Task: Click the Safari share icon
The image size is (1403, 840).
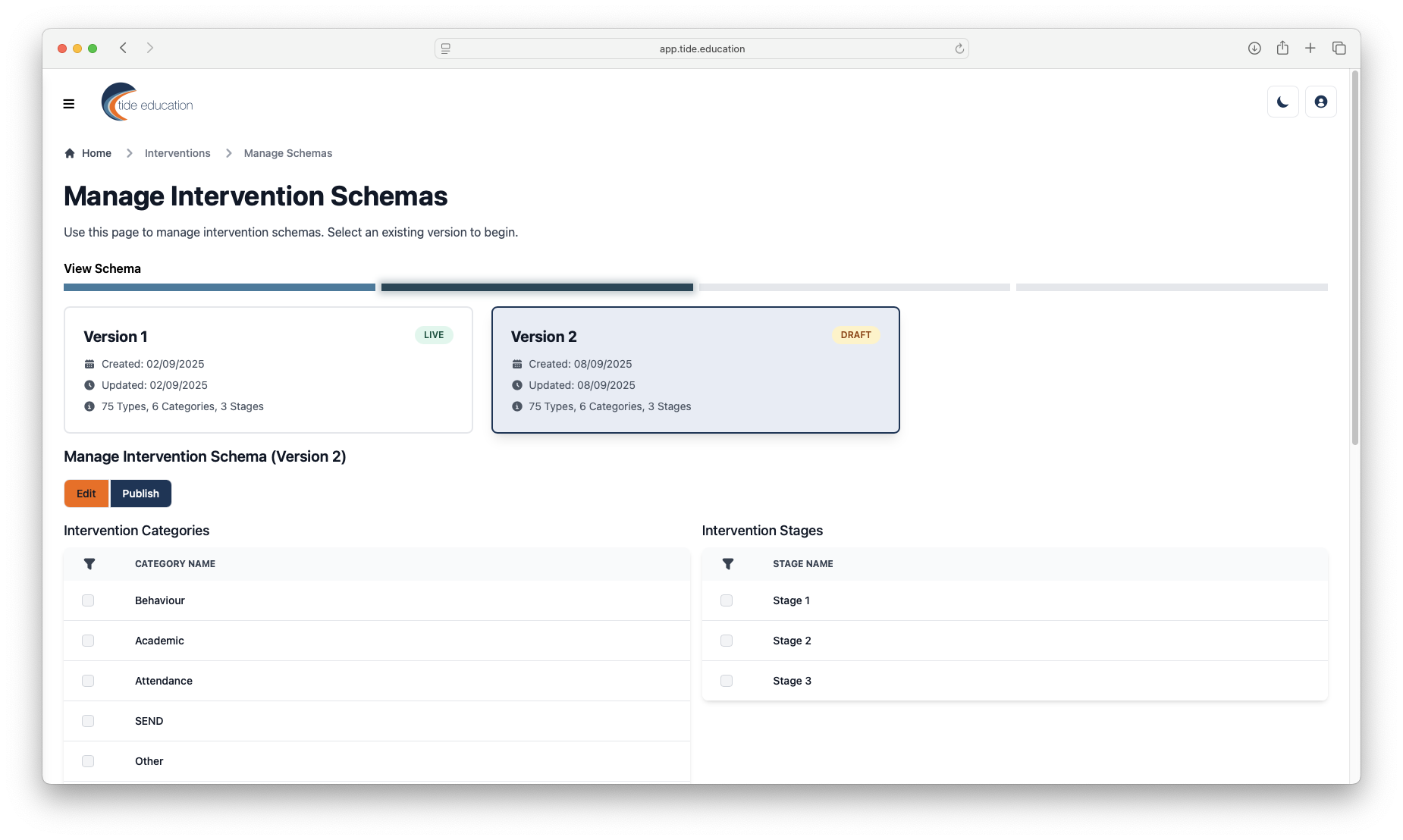Action: pyautogui.click(x=1282, y=49)
